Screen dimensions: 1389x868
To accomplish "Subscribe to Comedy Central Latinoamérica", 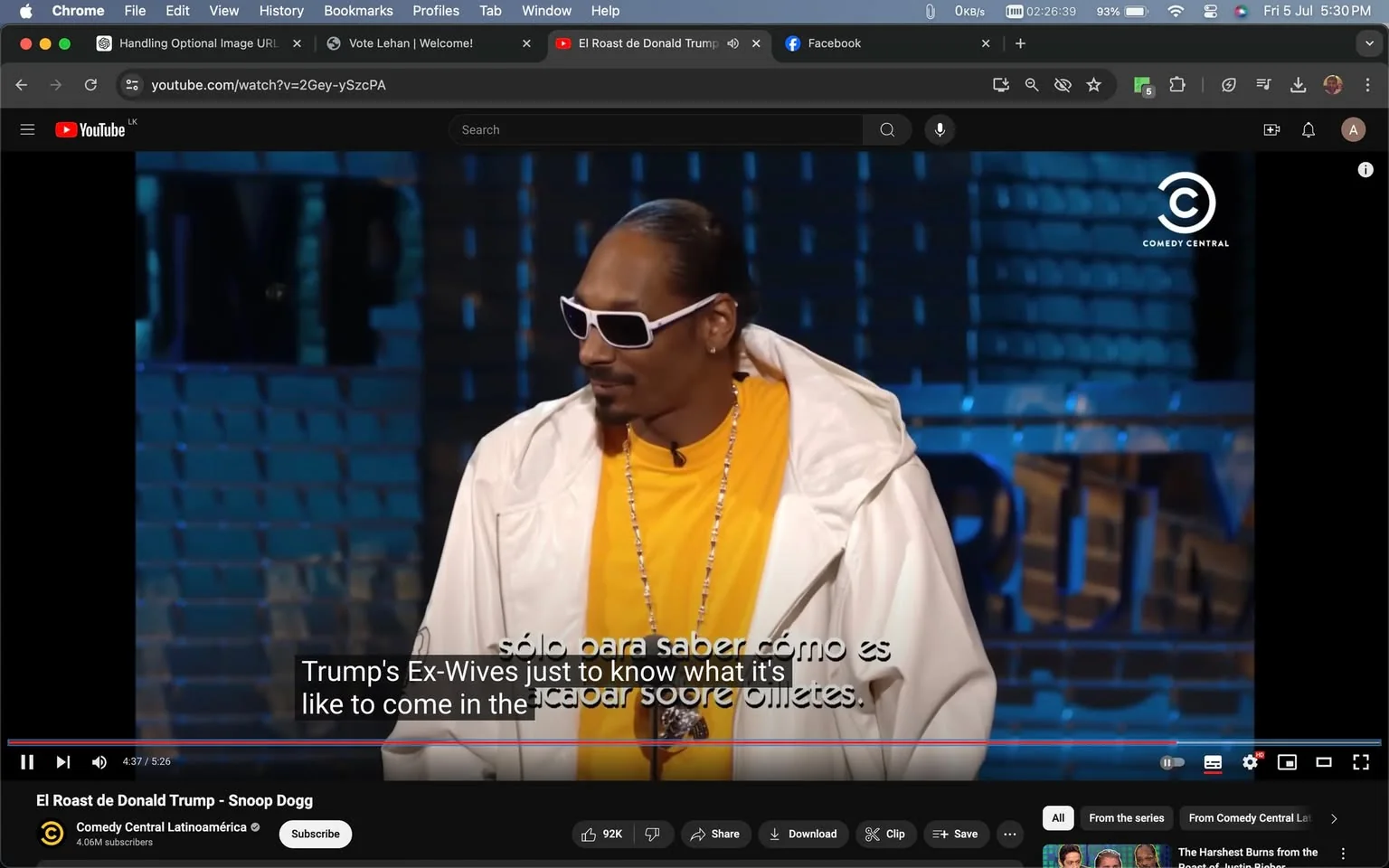I will tap(316, 834).
